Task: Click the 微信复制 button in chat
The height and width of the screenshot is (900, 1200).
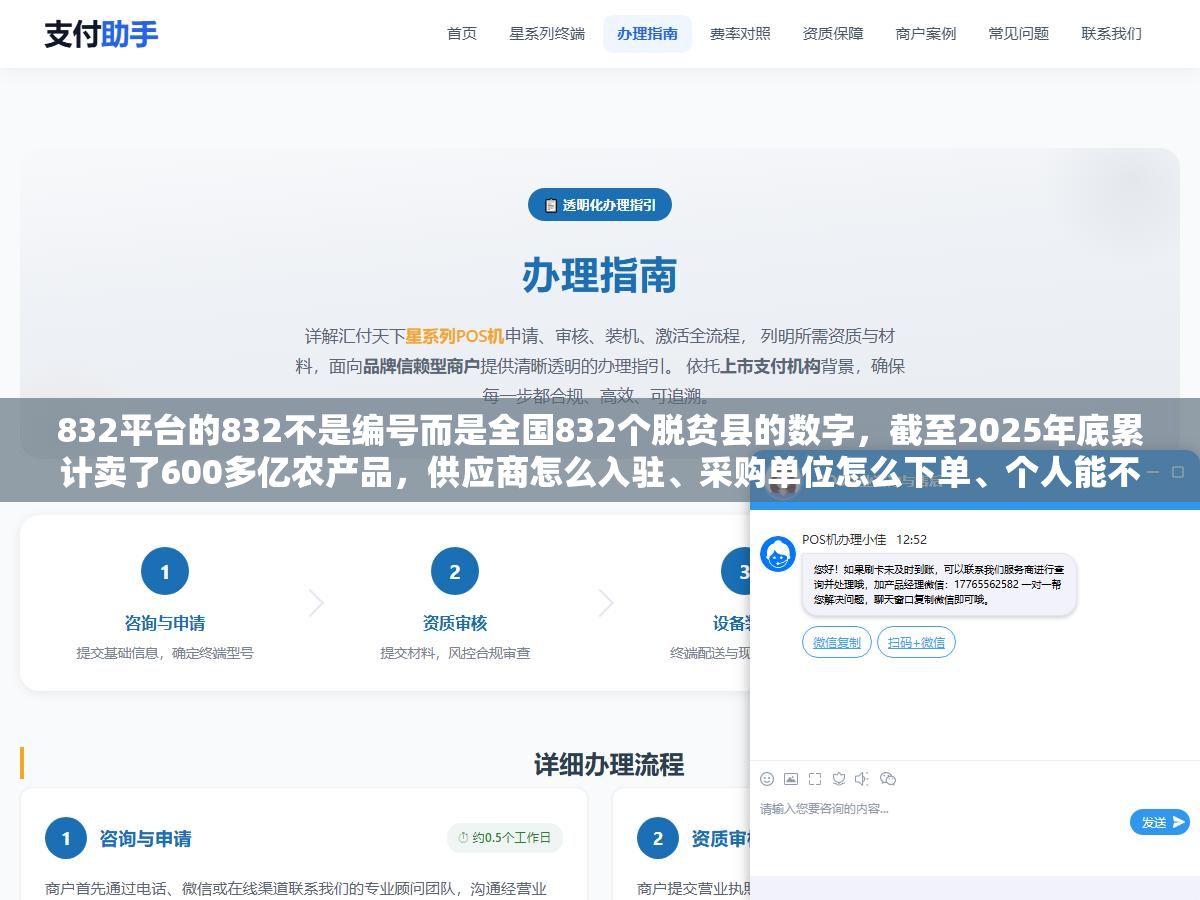Action: (837, 642)
